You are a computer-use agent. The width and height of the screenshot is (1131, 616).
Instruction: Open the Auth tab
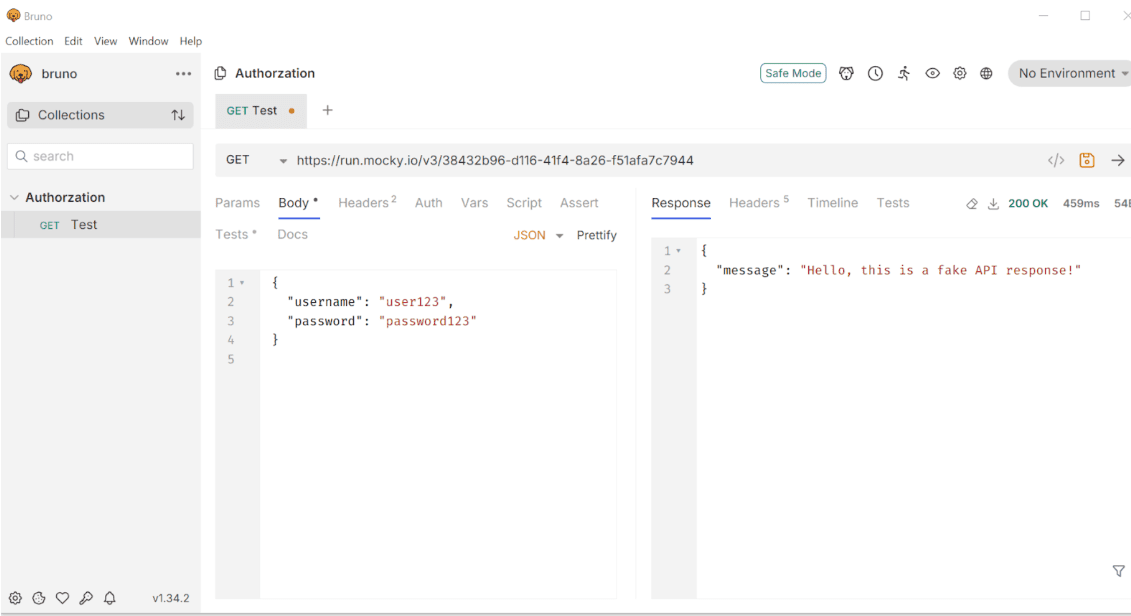(428, 203)
